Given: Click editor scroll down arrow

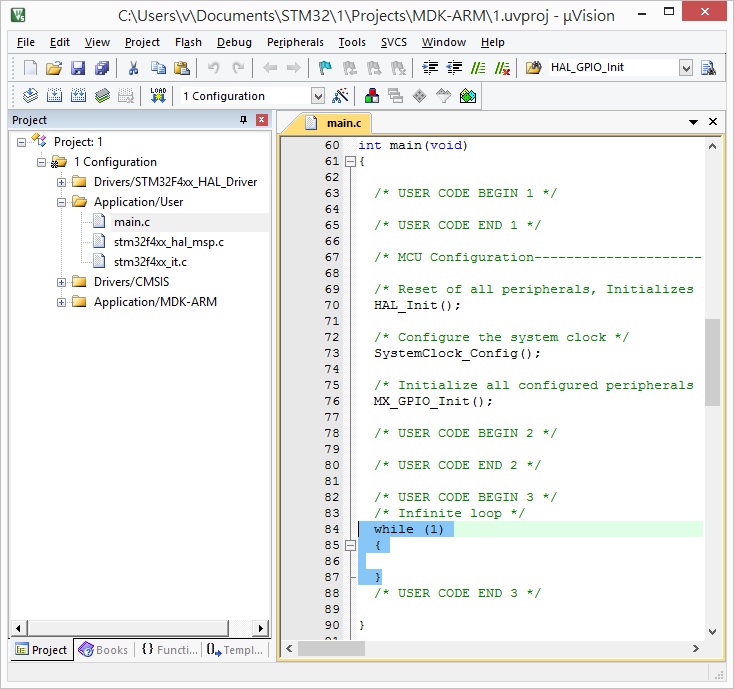Looking at the screenshot, I should tap(712, 632).
